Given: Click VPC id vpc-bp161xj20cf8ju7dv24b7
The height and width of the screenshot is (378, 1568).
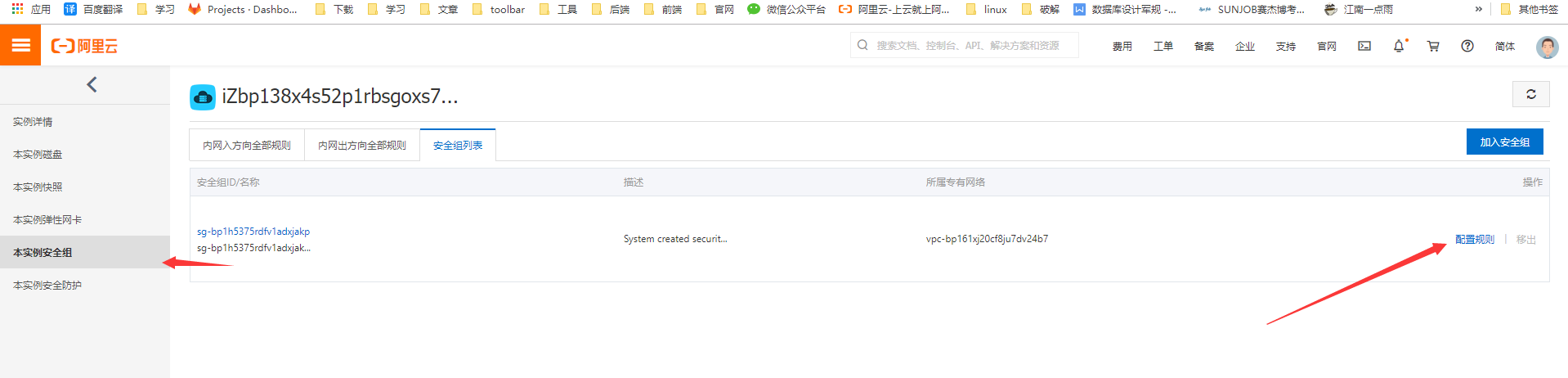Looking at the screenshot, I should tap(987, 239).
